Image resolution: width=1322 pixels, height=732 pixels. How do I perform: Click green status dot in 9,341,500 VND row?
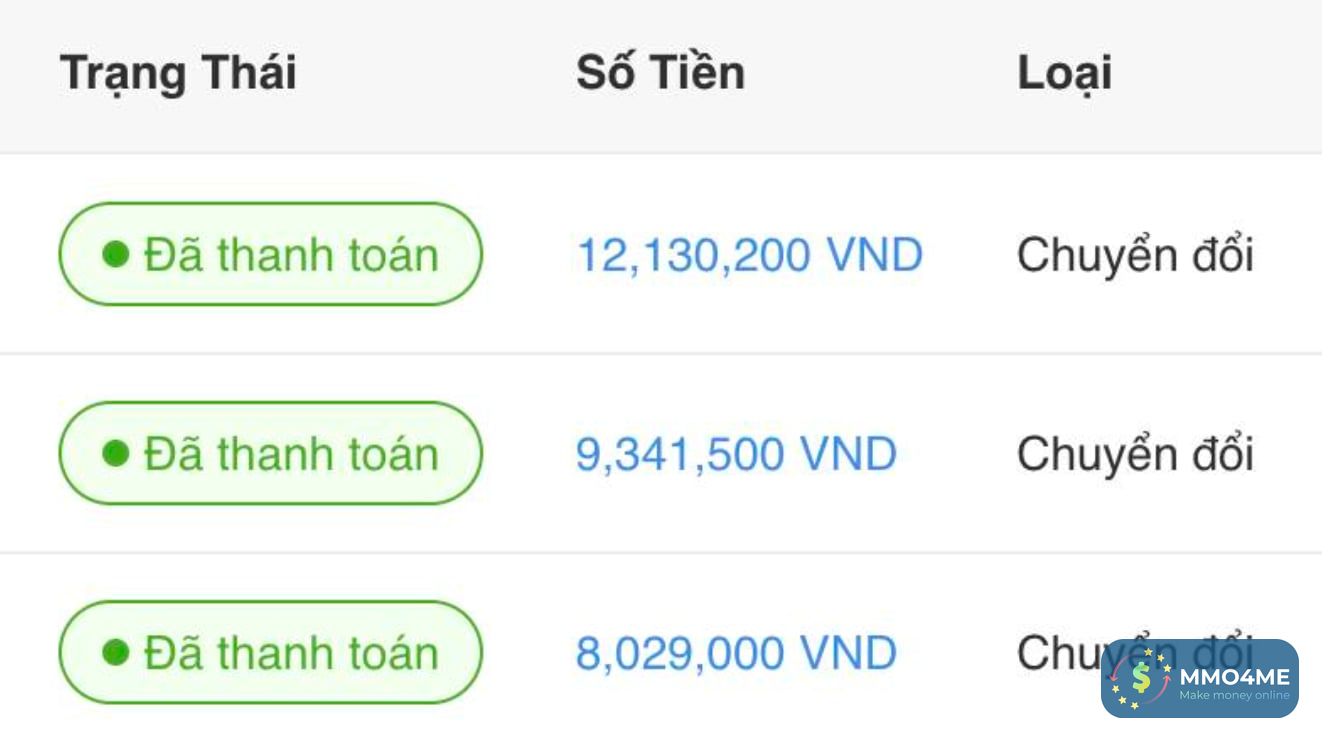(x=116, y=453)
